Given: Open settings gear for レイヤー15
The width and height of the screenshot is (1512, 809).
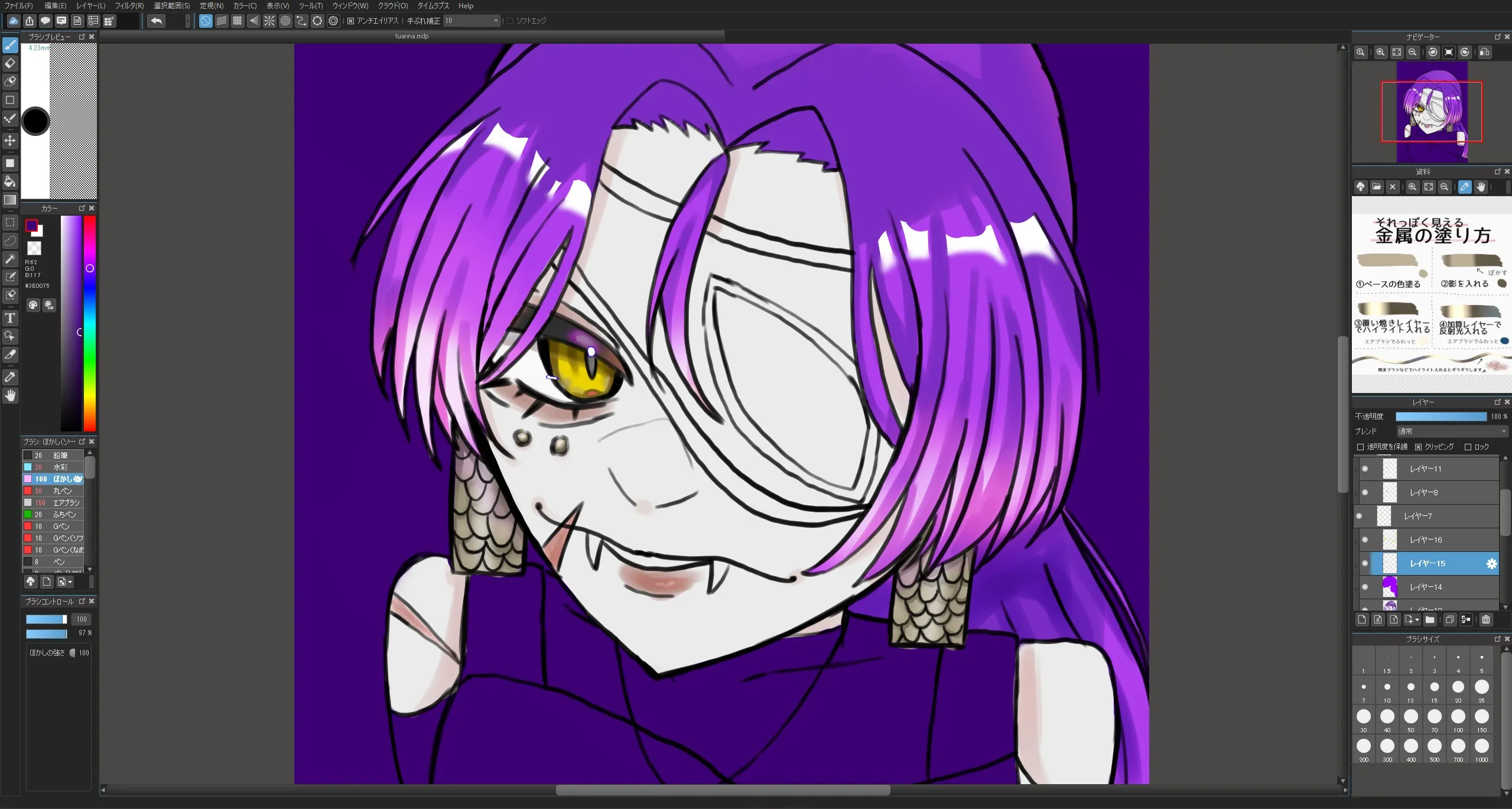Looking at the screenshot, I should coord(1491,563).
